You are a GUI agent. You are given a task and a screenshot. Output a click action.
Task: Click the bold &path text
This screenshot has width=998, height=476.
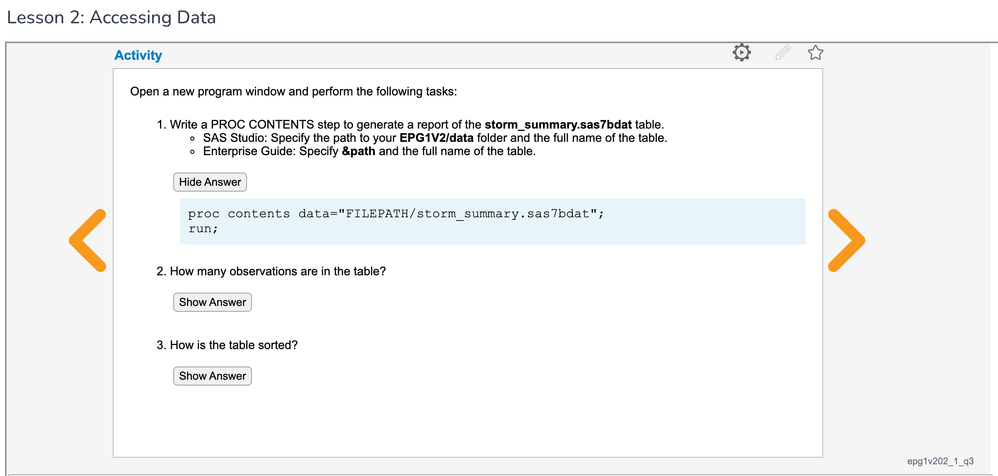(357, 151)
